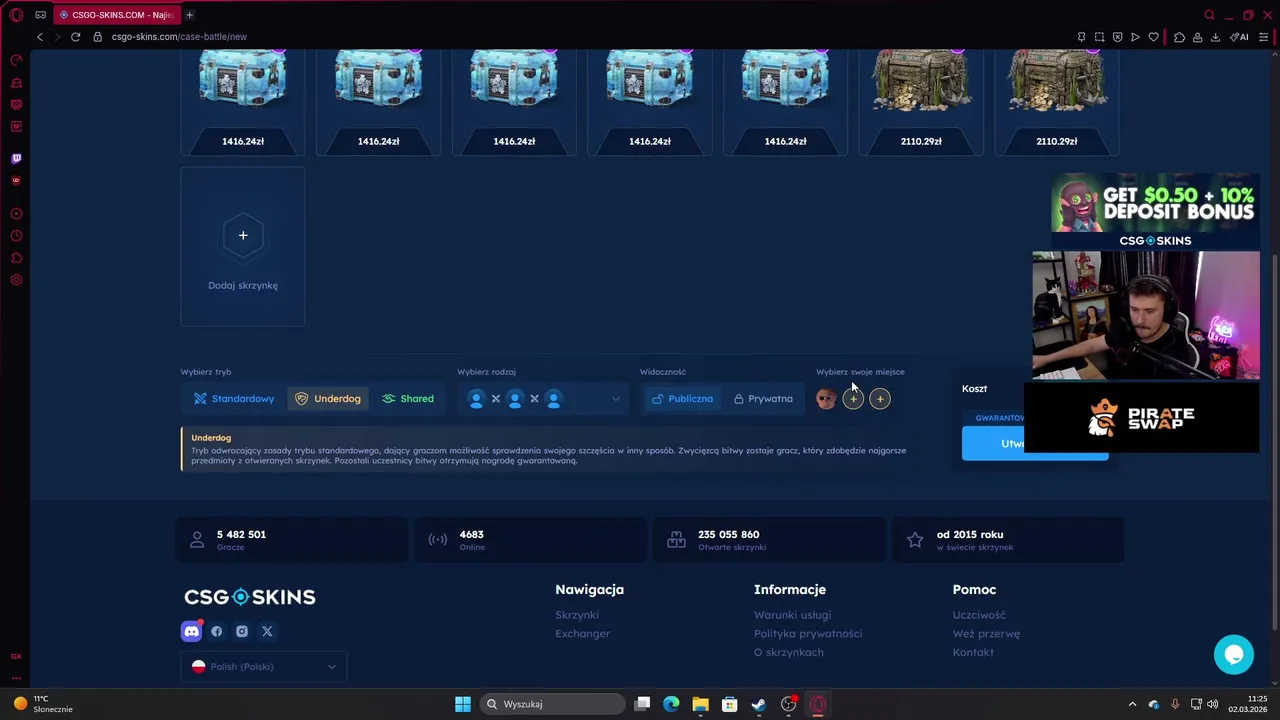Expand the Polish (Polski) language dropdown

pyautogui.click(x=264, y=667)
